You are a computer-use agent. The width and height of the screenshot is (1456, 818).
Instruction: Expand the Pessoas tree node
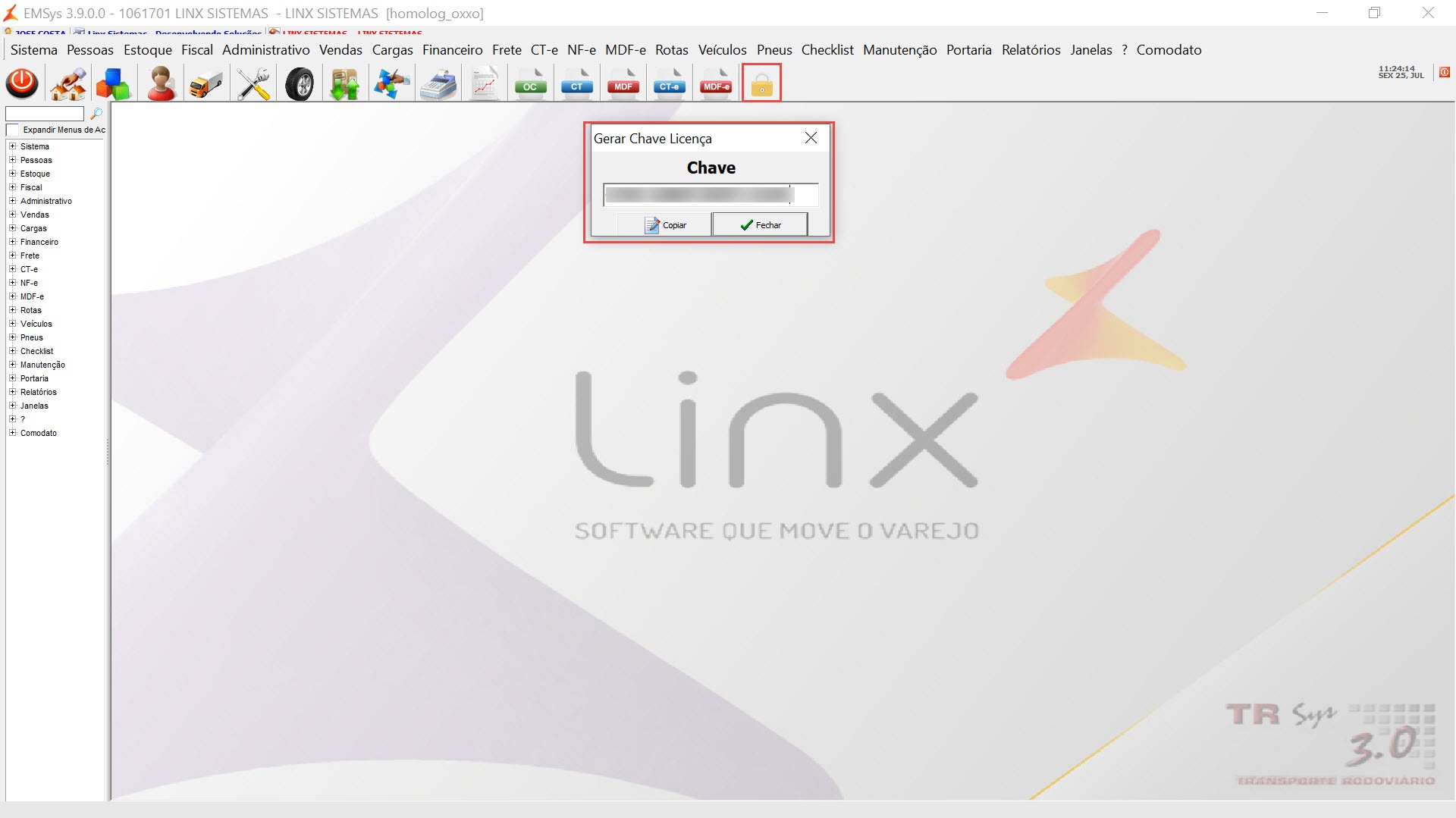[12, 160]
